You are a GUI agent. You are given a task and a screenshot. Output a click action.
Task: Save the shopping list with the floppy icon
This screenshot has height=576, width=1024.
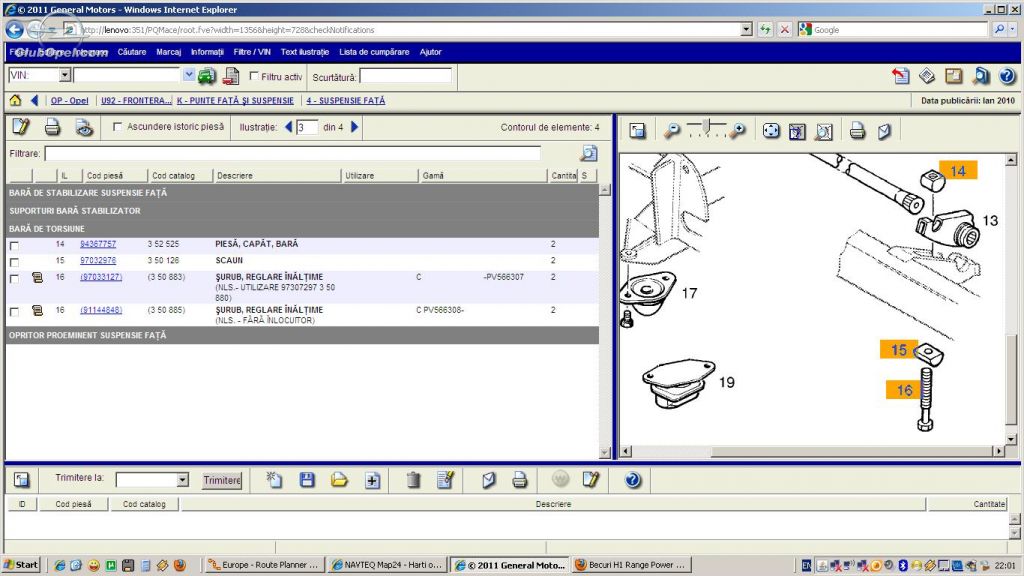pyautogui.click(x=307, y=480)
